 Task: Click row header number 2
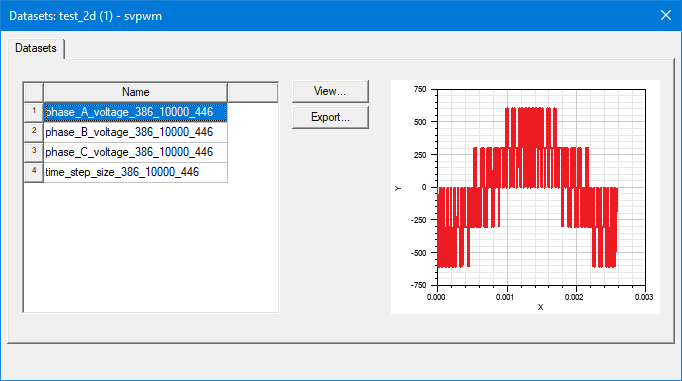34,132
